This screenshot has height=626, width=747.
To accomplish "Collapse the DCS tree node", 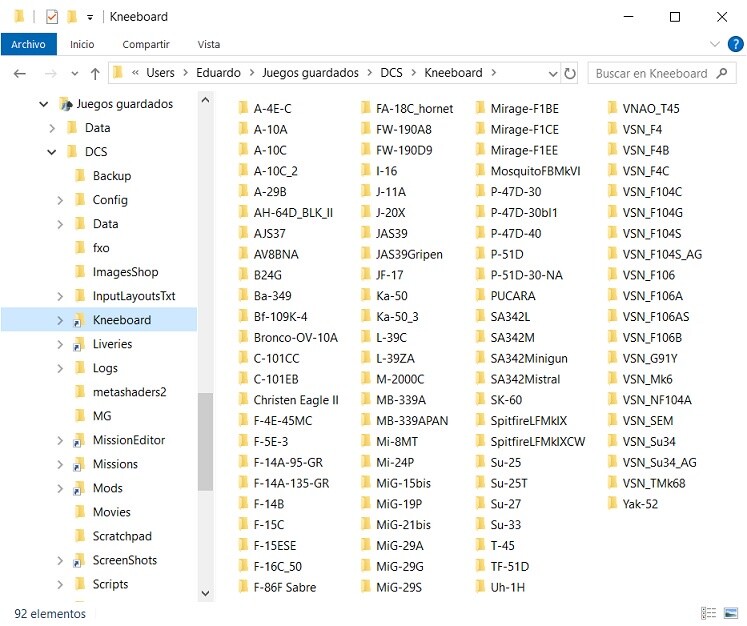I will 51,152.
